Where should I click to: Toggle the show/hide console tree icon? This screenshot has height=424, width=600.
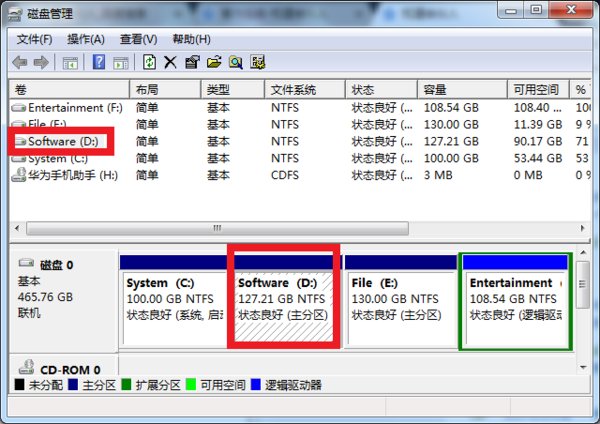click(x=70, y=62)
